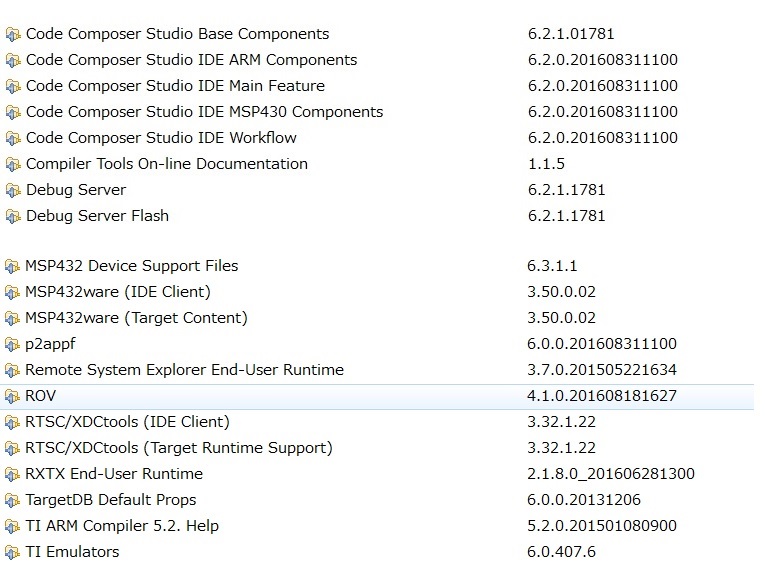Select MSP432ware (IDE Client) in the list
The width and height of the screenshot is (765, 584).
tap(118, 292)
